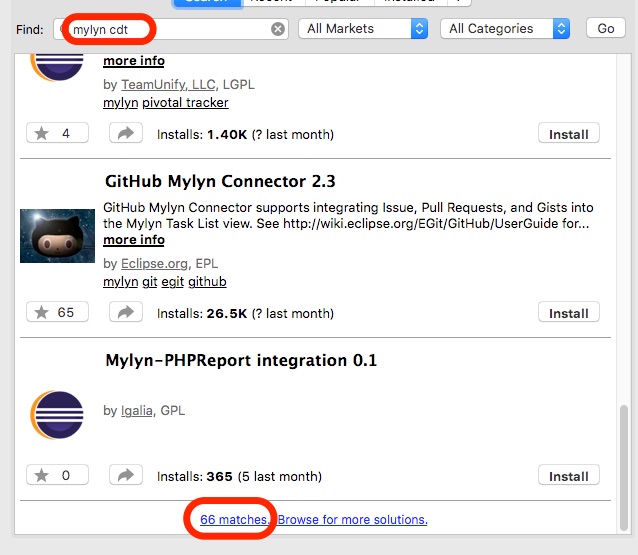
Task: Share the GitHub Mylyn Connector entry
Action: click(126, 312)
